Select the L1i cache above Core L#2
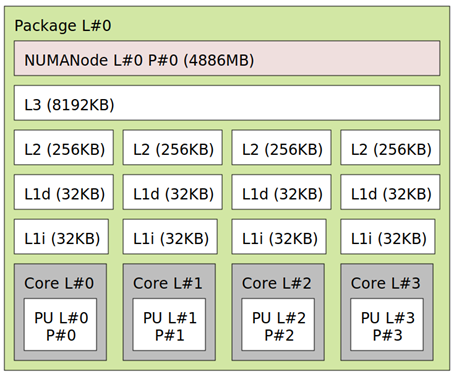 pyautogui.click(x=279, y=237)
